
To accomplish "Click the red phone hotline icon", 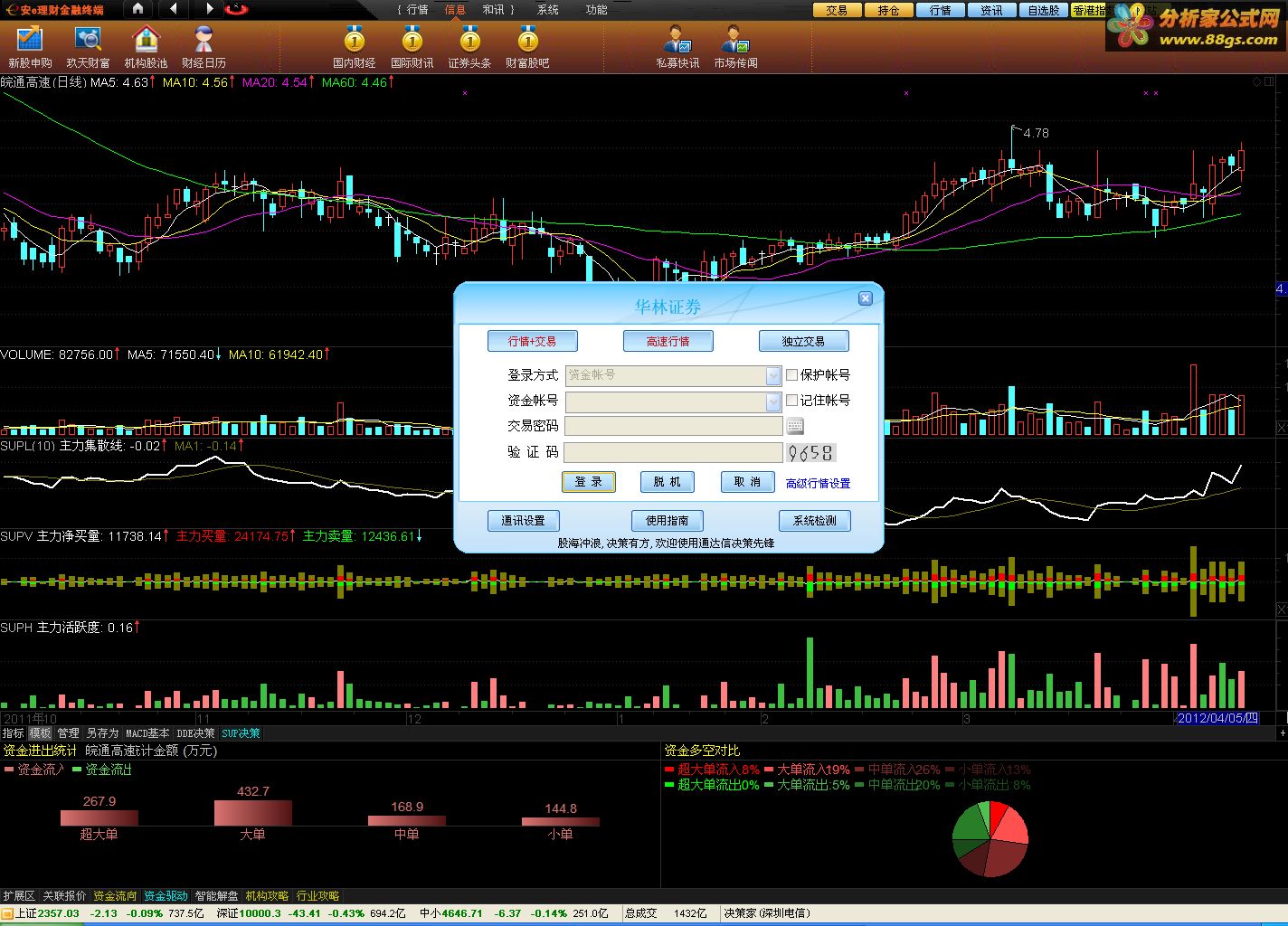I will [237, 9].
